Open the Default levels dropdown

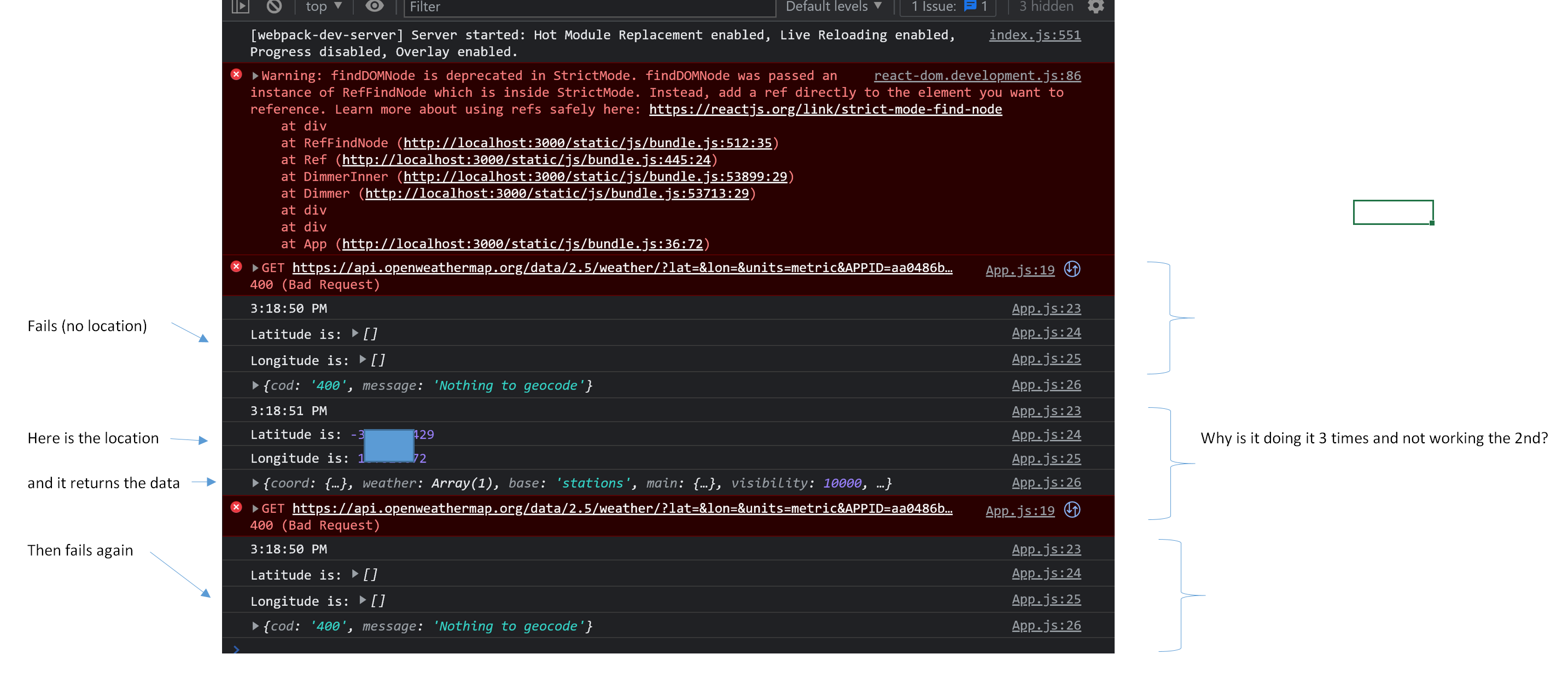[833, 7]
